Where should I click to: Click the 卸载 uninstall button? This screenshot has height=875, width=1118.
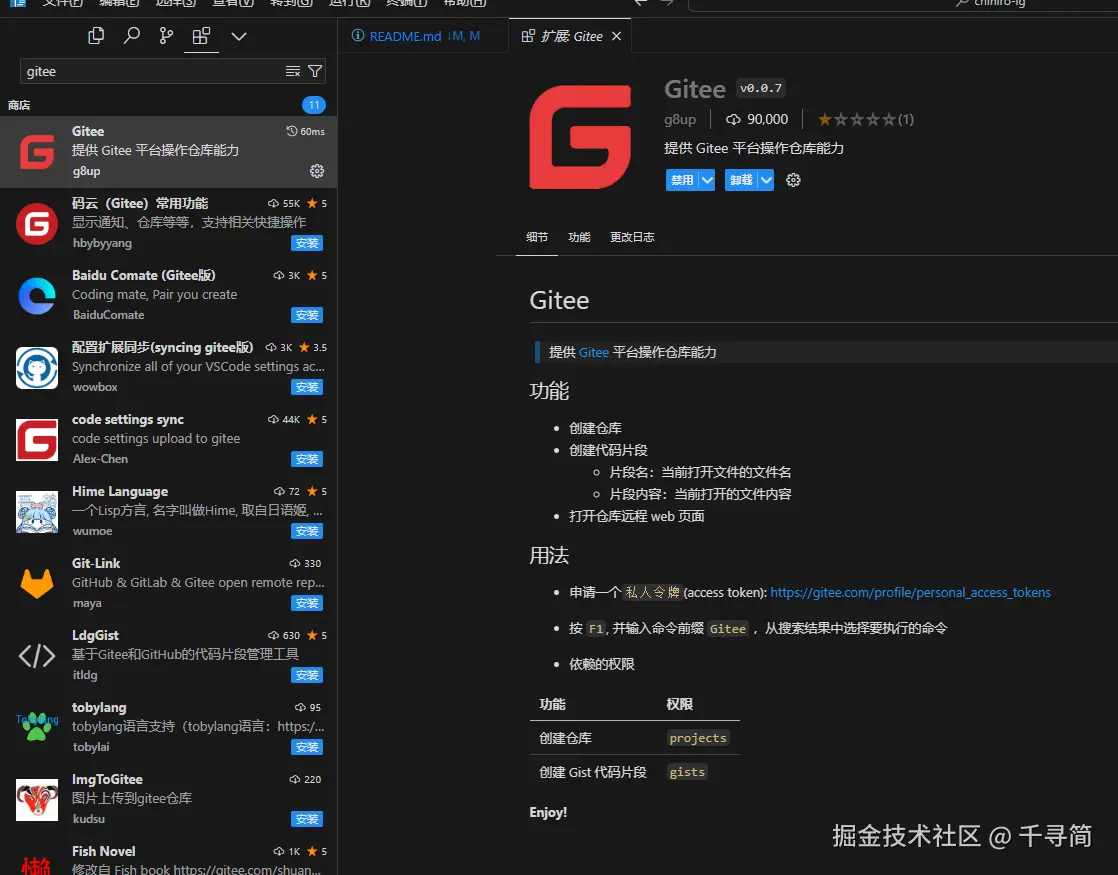[x=741, y=180]
